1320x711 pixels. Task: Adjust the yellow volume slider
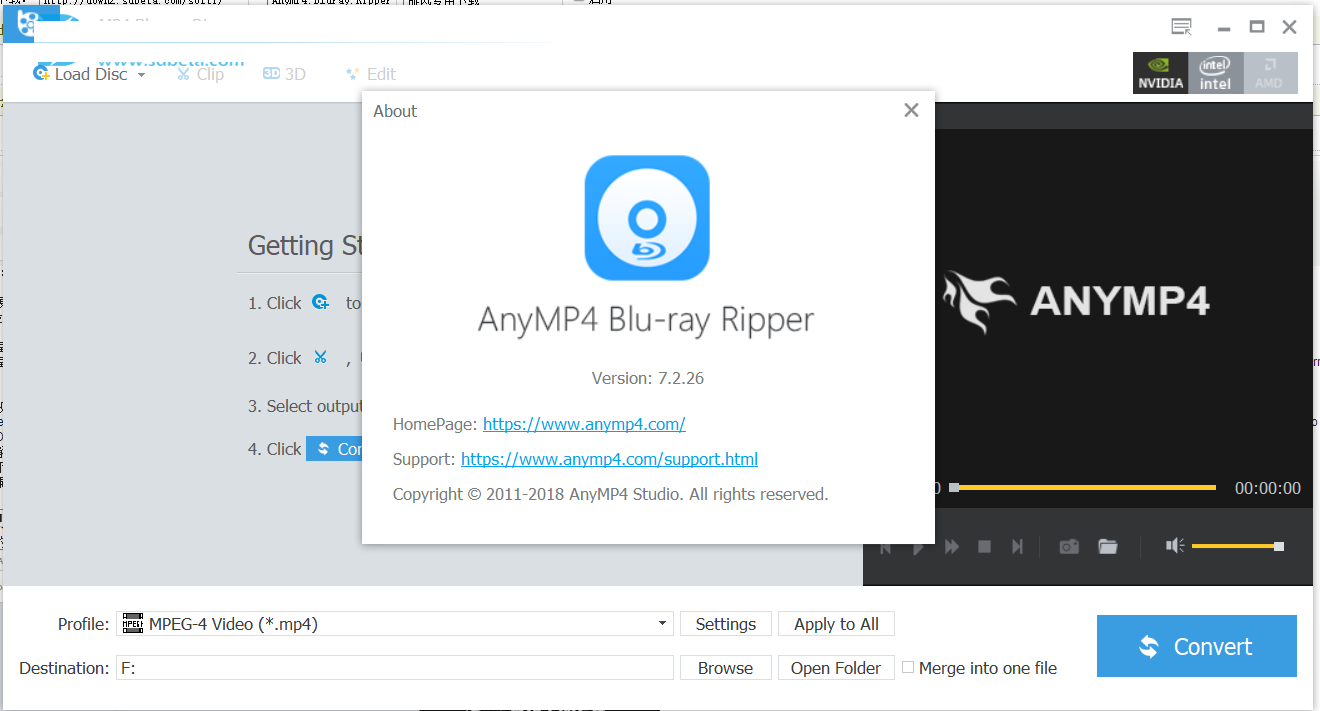click(1238, 546)
